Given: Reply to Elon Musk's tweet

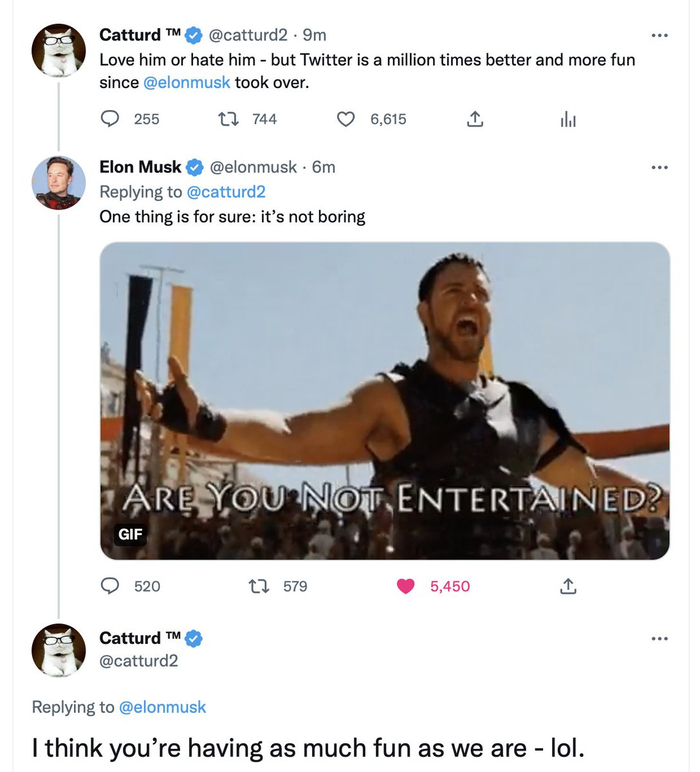Looking at the screenshot, I should click(111, 586).
